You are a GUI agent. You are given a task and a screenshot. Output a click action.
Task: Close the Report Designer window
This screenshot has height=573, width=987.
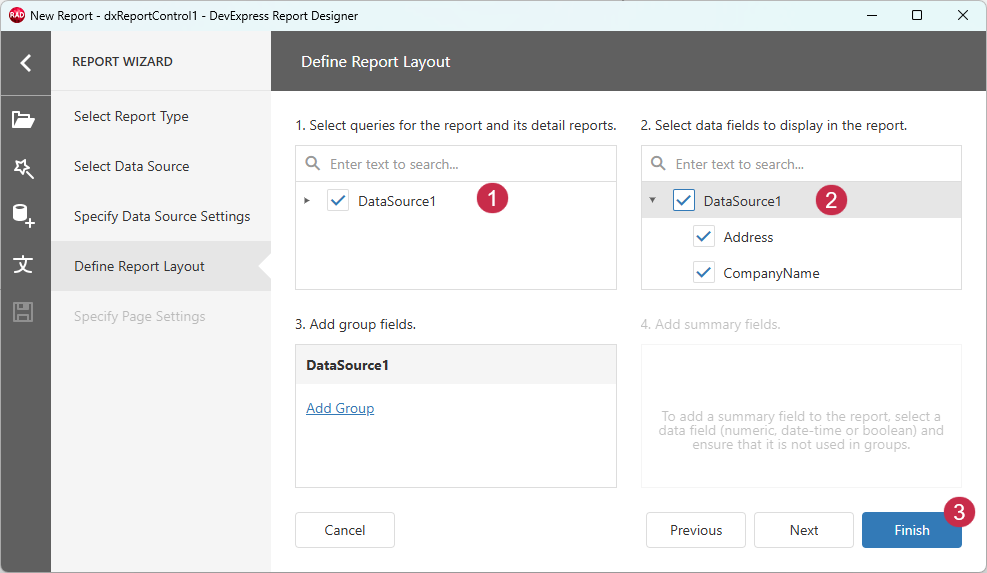tap(962, 15)
